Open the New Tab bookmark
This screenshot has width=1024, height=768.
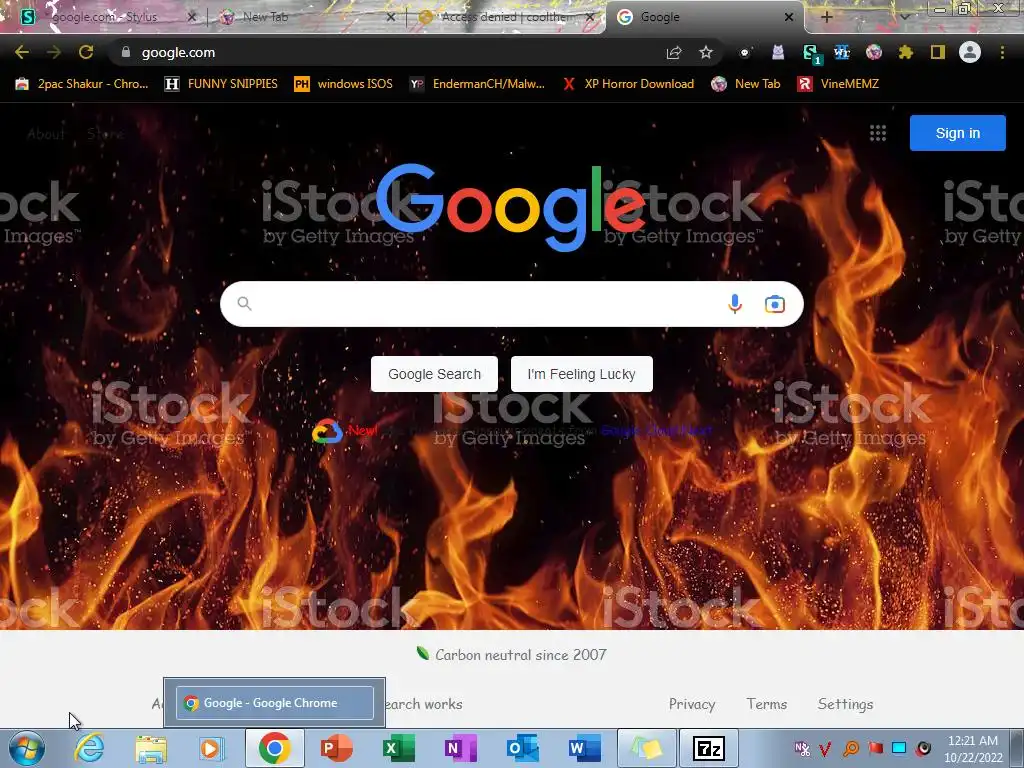(746, 84)
